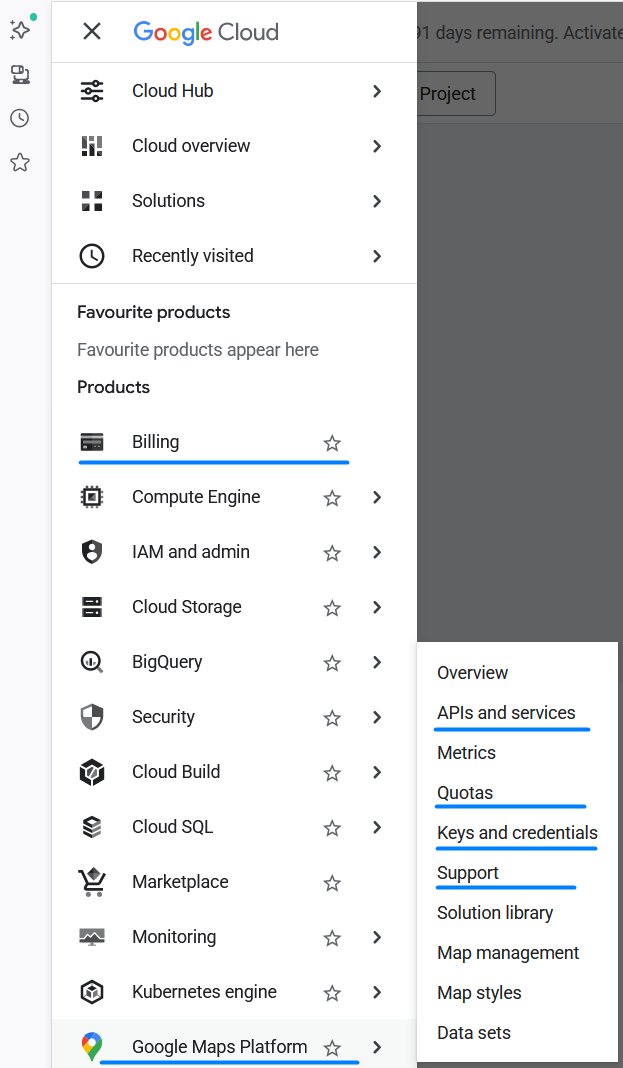Toggle the favourite star for Cloud SQL
The height and width of the screenshot is (1068, 623).
332,827
